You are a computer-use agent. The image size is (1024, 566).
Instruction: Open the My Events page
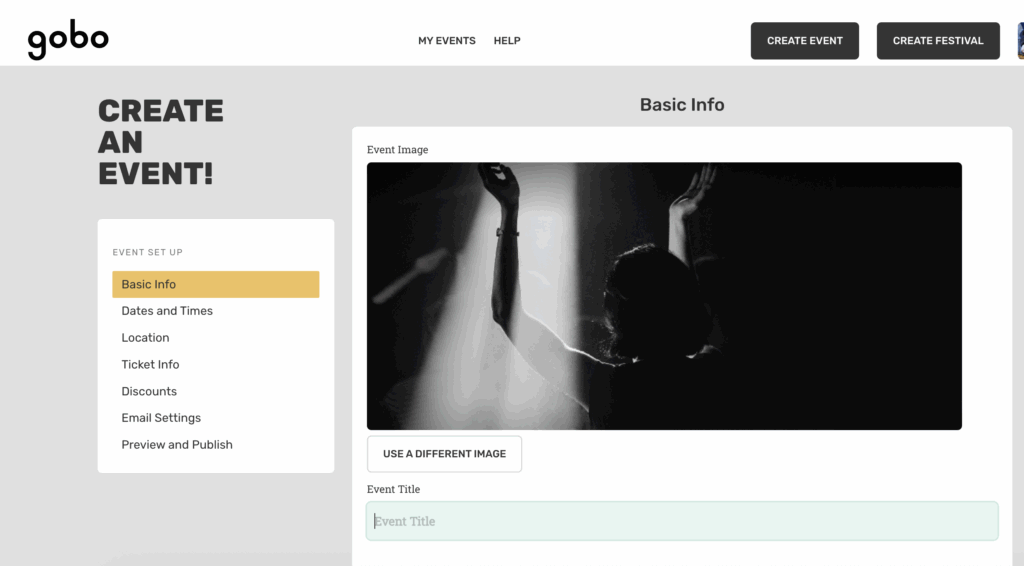447,40
